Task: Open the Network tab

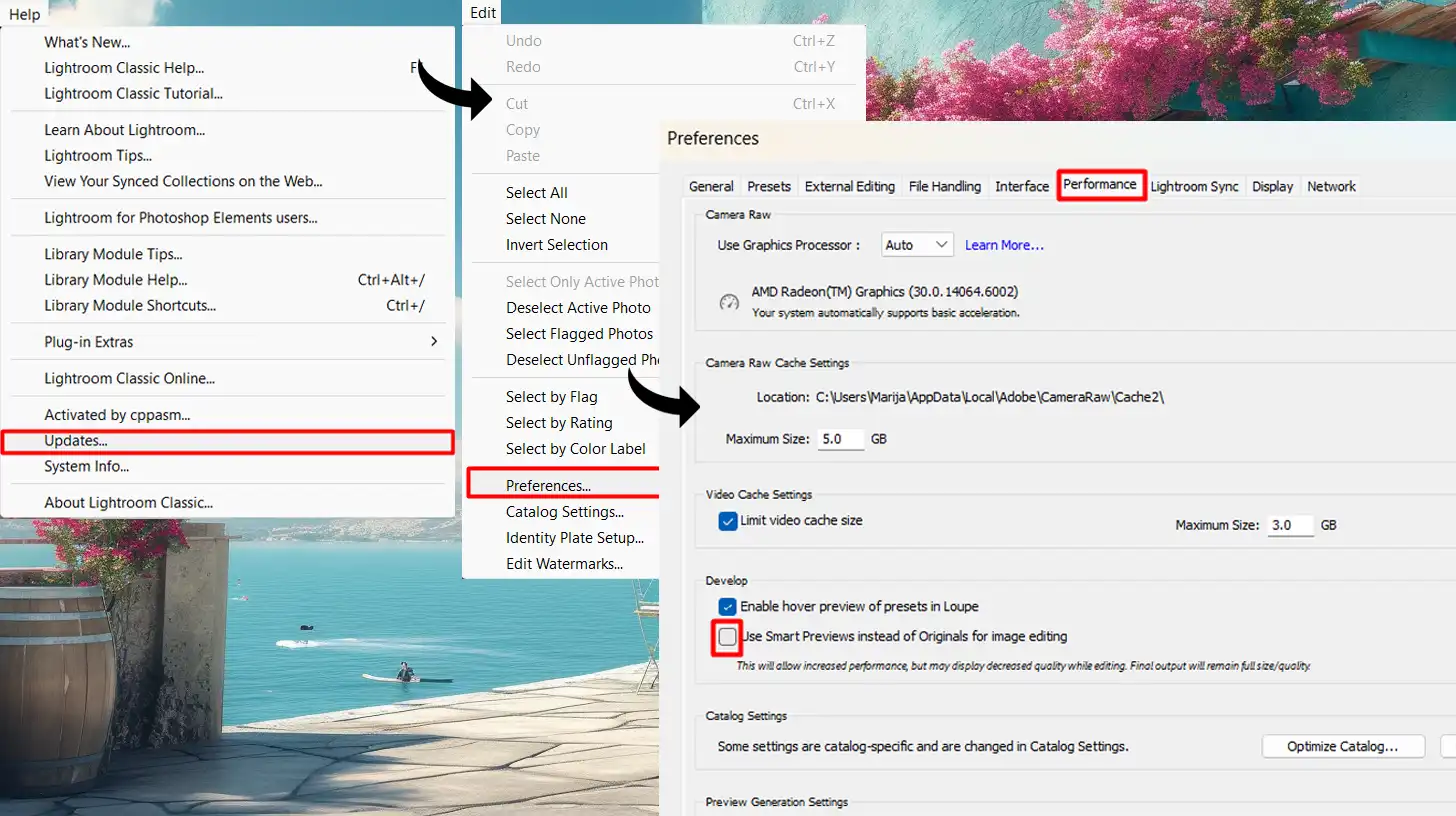Action: [x=1331, y=186]
